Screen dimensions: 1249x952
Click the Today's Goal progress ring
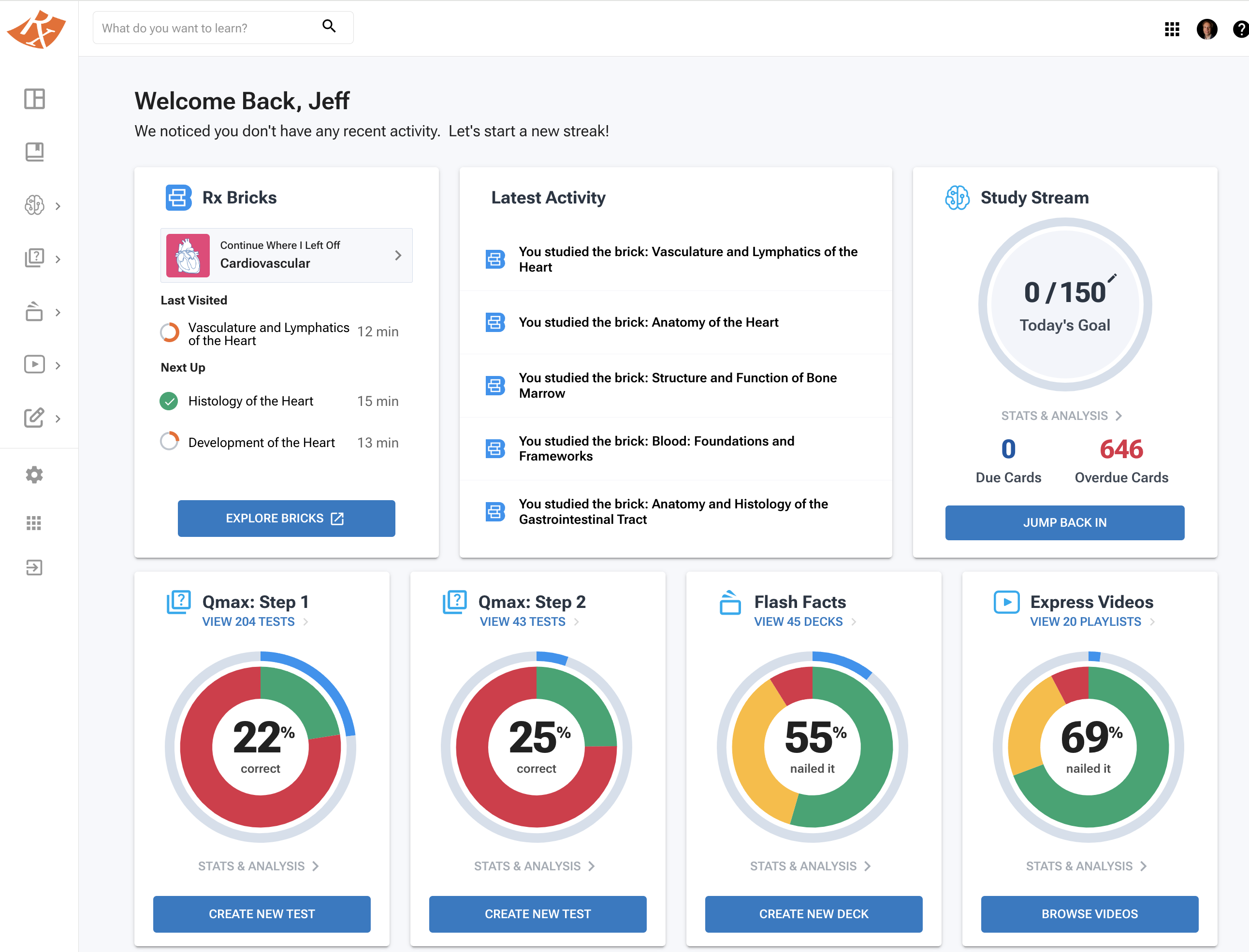coord(1065,304)
